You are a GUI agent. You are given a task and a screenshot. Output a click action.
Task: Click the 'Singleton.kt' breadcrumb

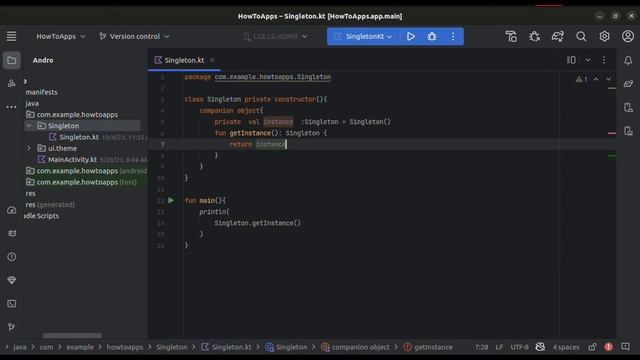tap(227, 347)
